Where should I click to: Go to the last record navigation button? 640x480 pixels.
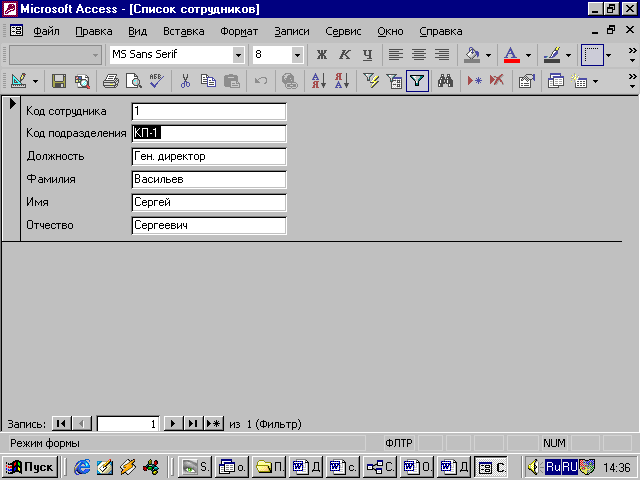[x=192, y=424]
